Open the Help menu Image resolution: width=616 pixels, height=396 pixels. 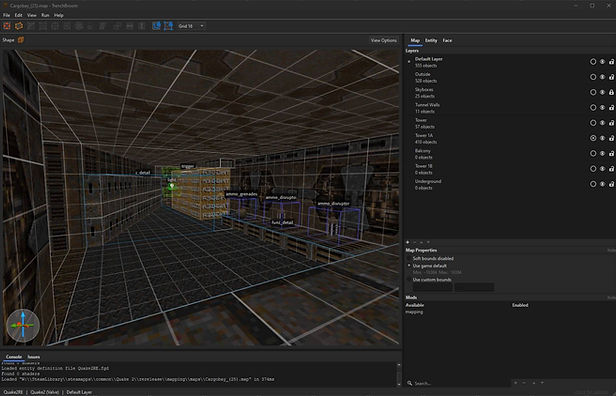click(59, 15)
